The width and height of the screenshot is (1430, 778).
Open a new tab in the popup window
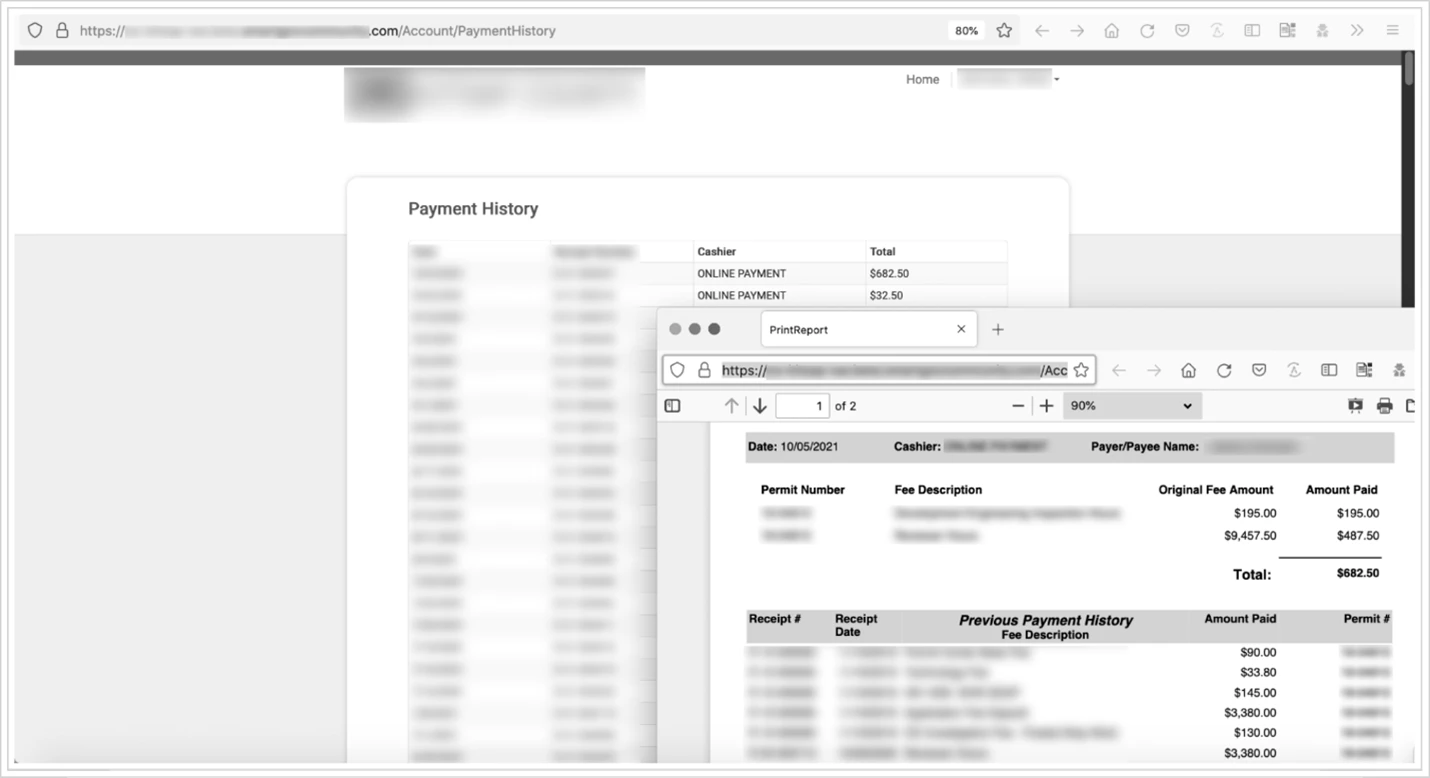[997, 329]
